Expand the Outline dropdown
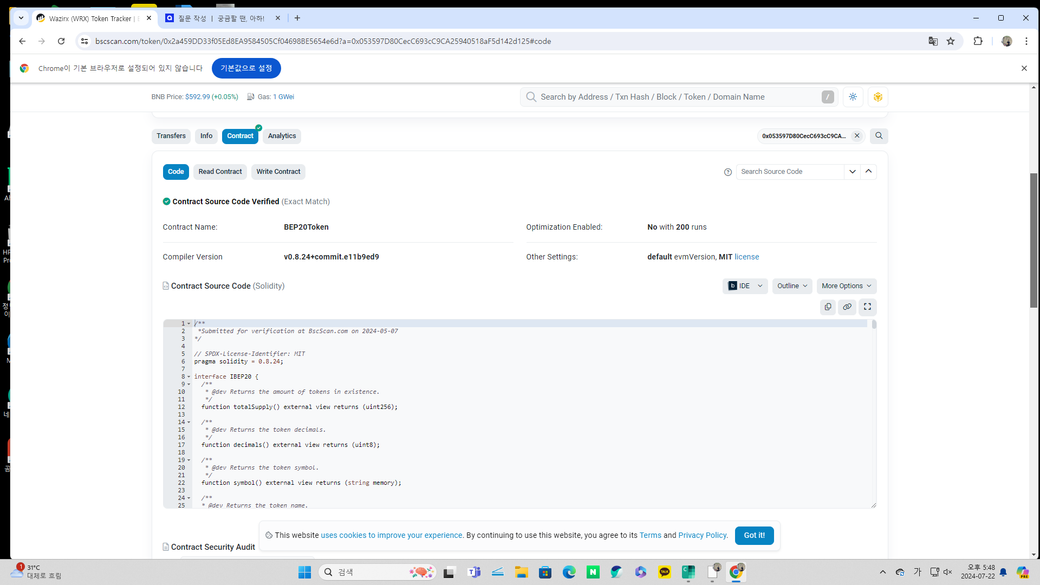Screen dimensions: 1040x585 pyautogui.click(x=792, y=286)
